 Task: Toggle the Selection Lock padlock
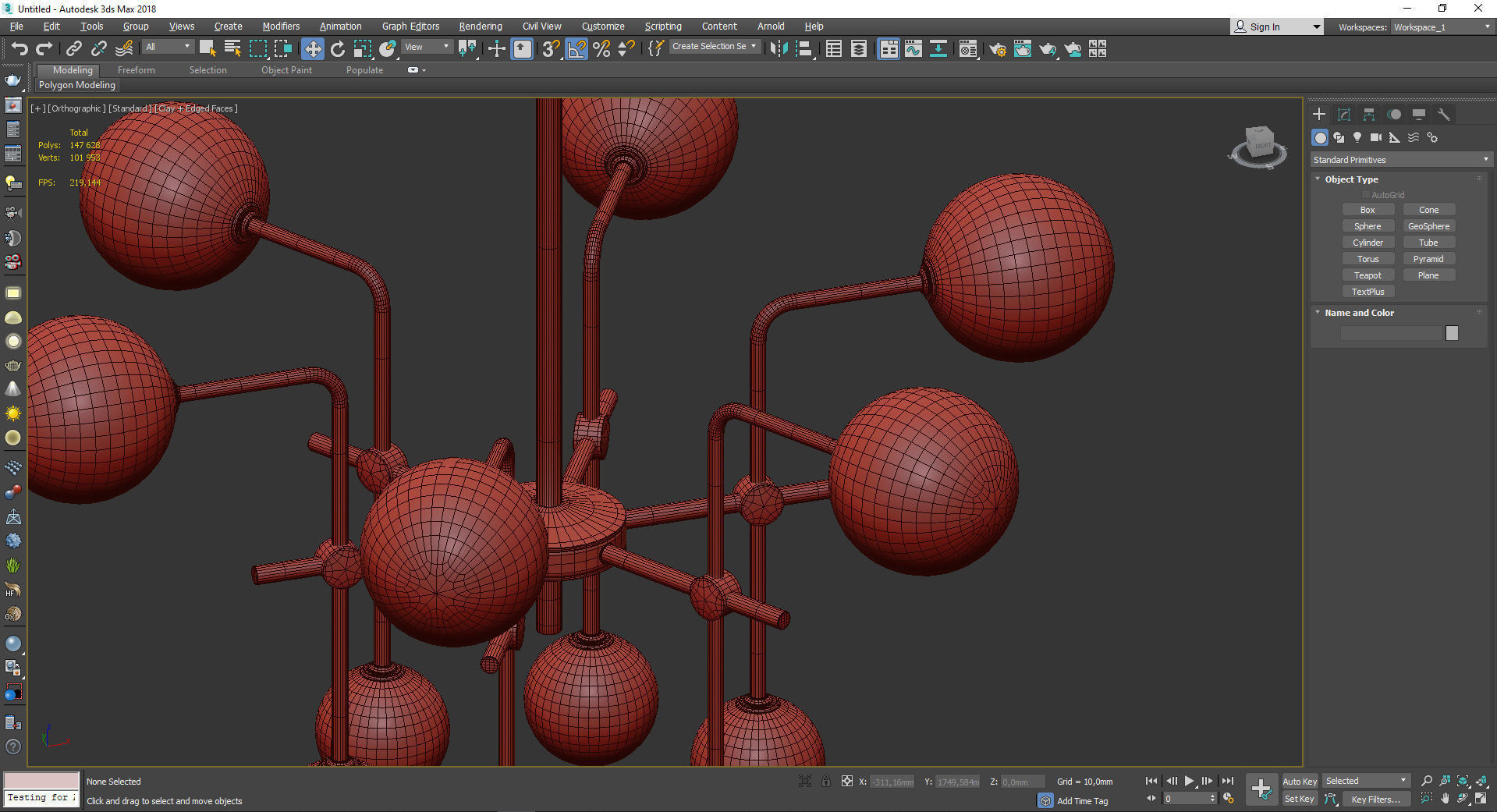pos(826,781)
